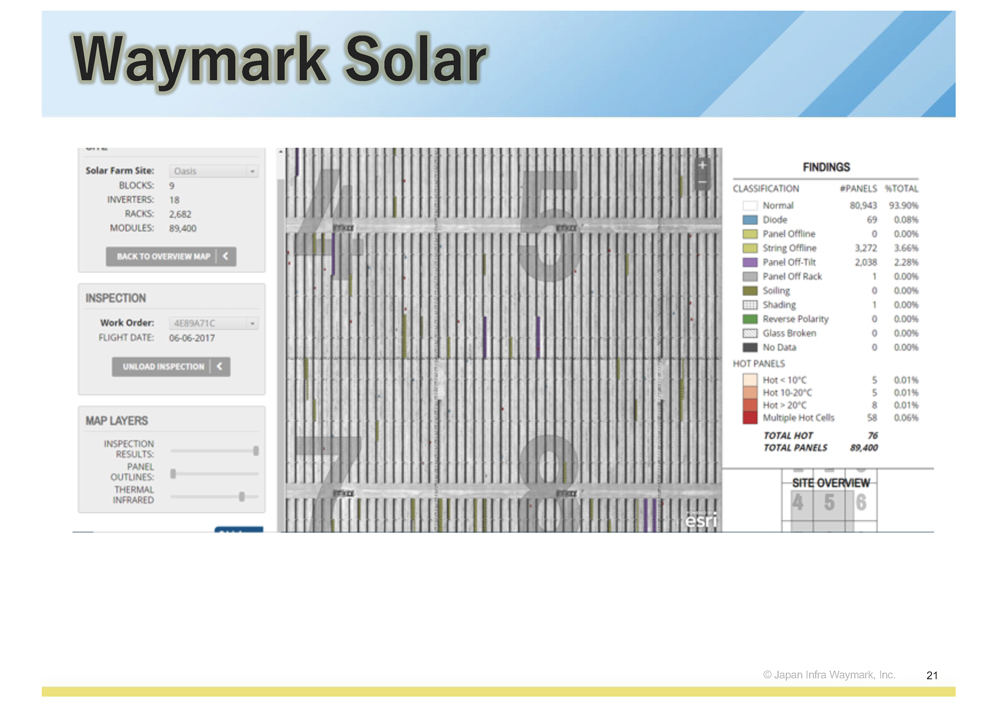
Task: Click the #PANELS column header
Action: [858, 189]
